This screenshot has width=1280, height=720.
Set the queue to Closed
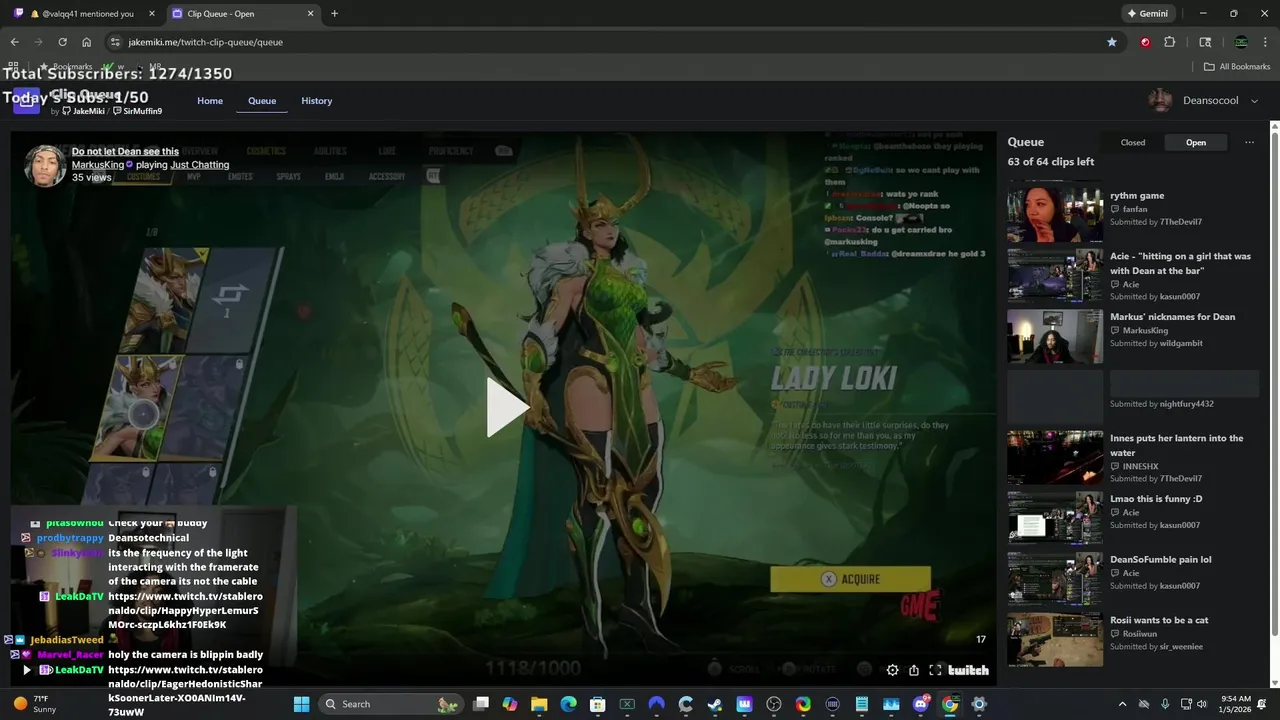point(1133,142)
